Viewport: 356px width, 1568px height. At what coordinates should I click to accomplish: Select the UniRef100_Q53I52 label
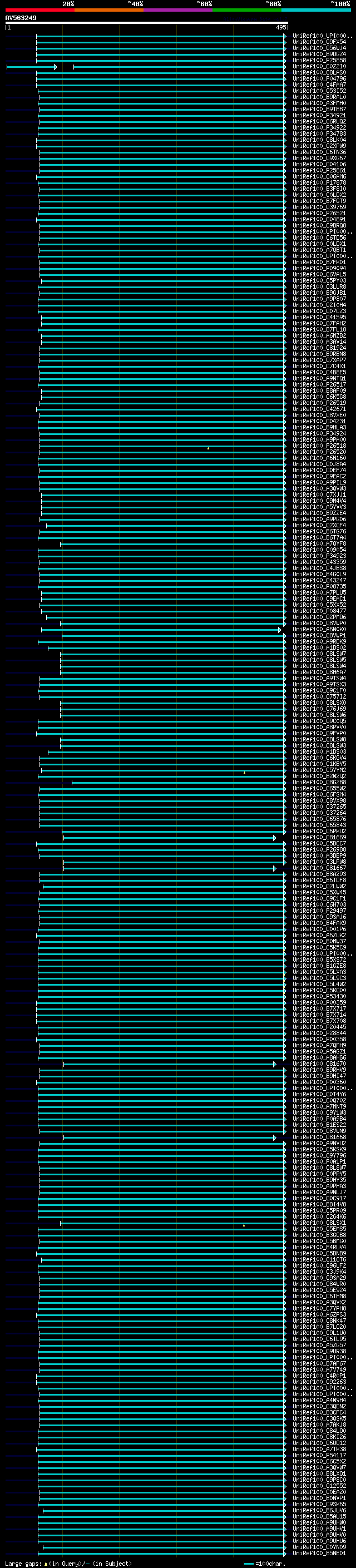[319, 91]
